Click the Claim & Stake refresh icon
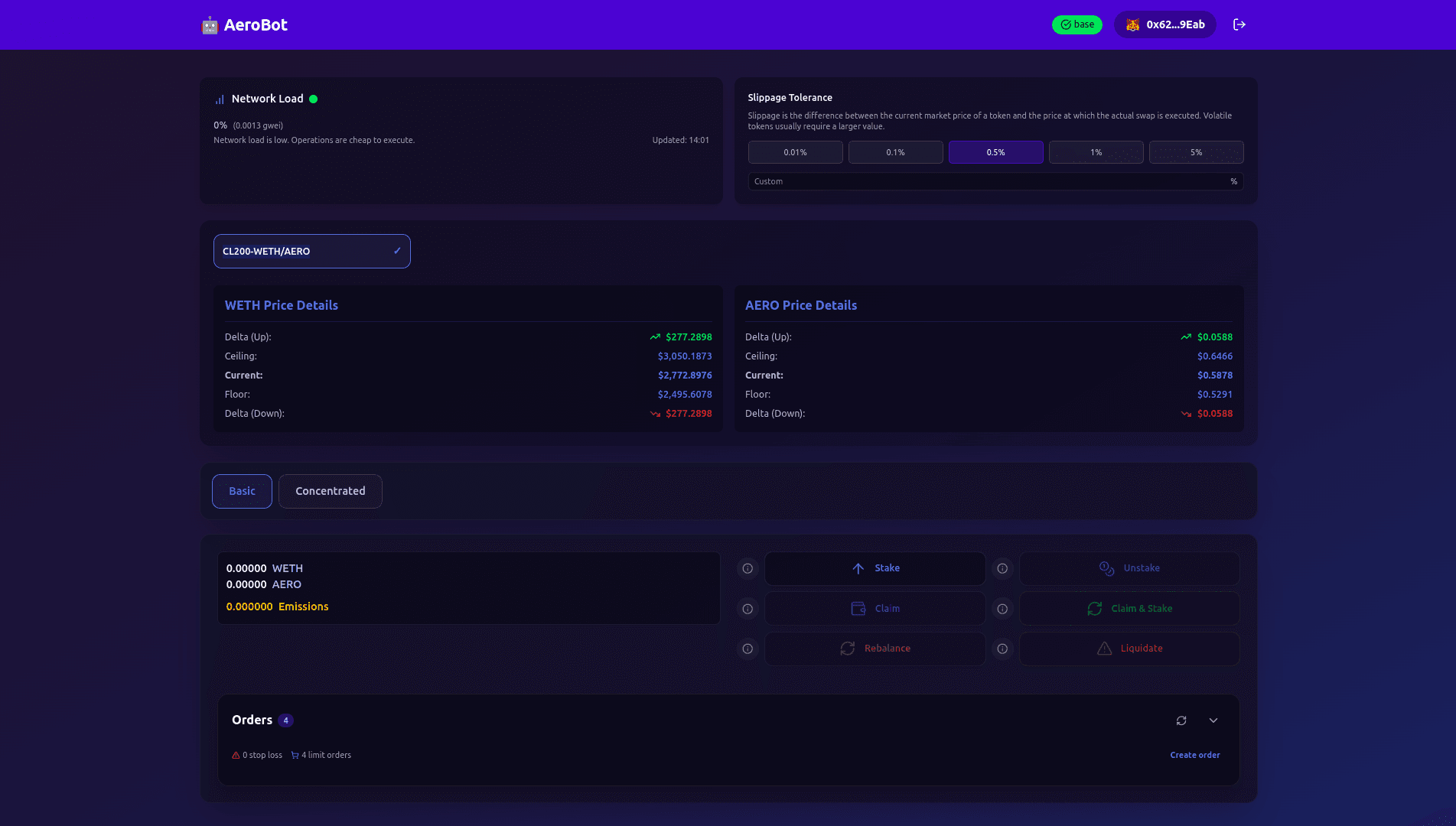The width and height of the screenshot is (1456, 826). [x=1096, y=608]
